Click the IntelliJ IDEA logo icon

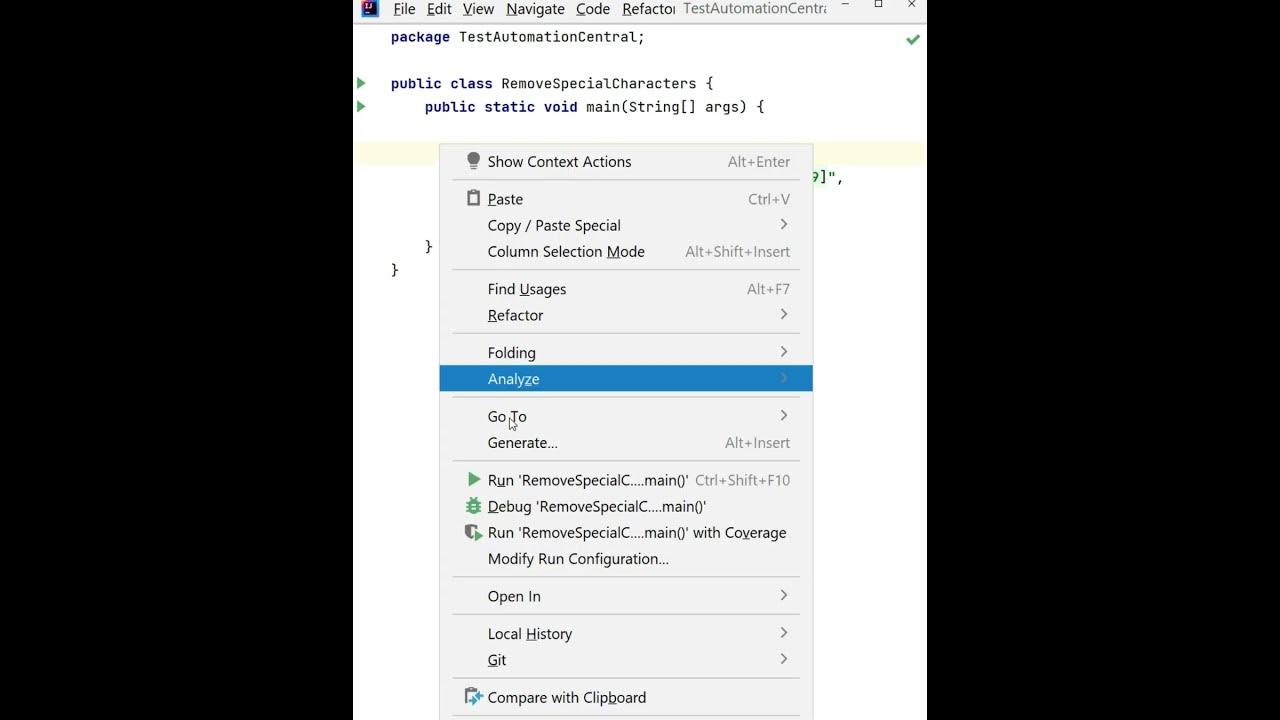point(370,9)
